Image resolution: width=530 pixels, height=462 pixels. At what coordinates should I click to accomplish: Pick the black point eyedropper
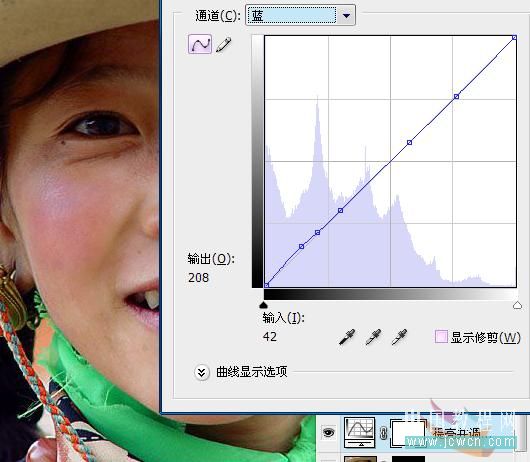[x=347, y=337]
